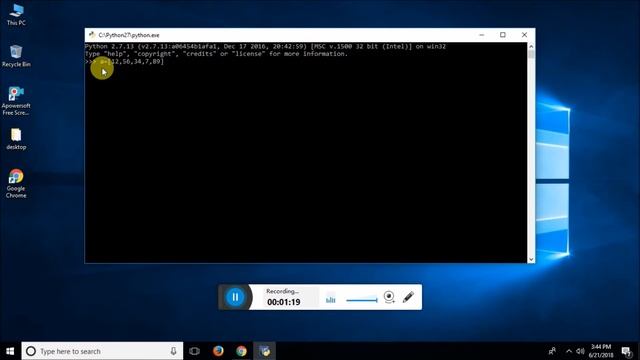Open Task View from the taskbar
The width and height of the screenshot is (640, 360).
[195, 351]
